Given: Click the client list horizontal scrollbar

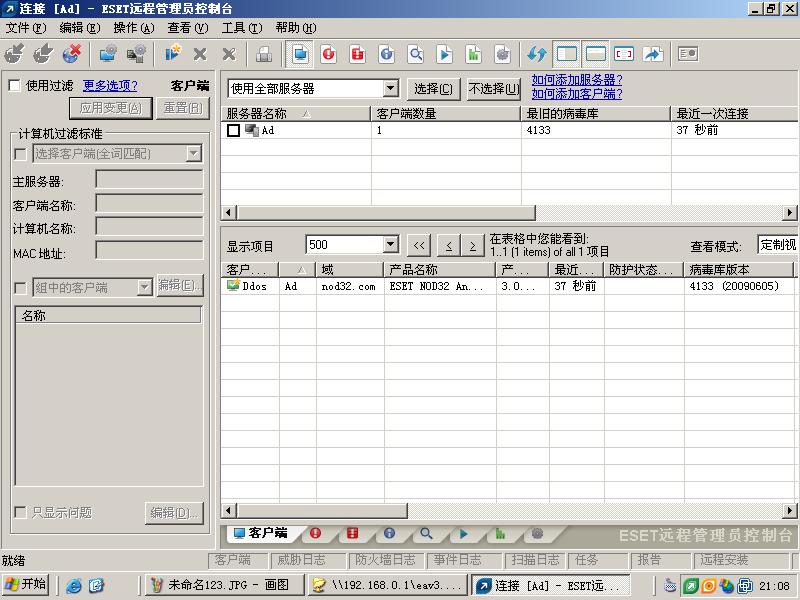Looking at the screenshot, I should tap(500, 512).
